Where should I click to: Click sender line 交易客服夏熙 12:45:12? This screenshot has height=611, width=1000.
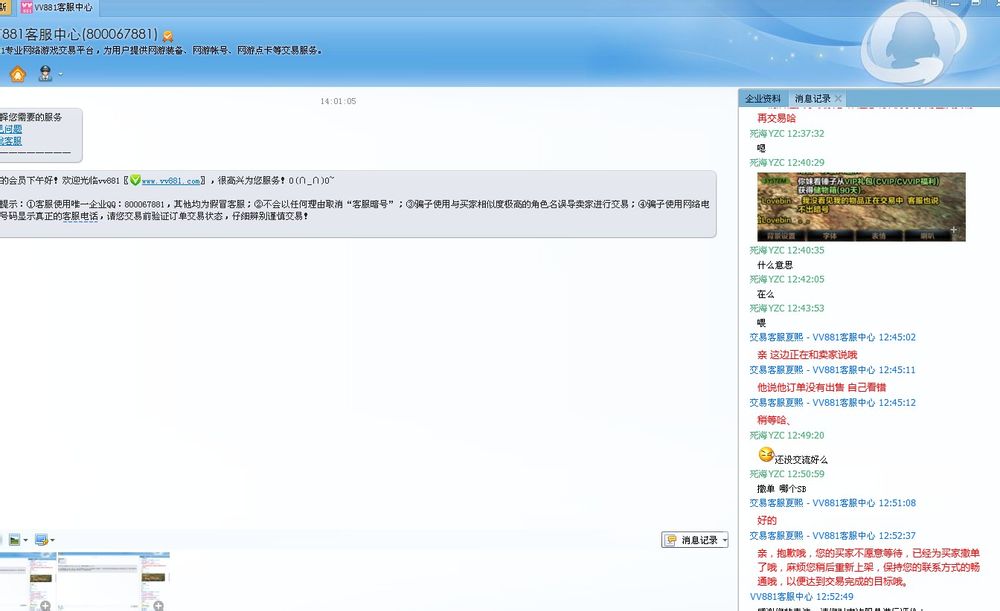[832, 403]
